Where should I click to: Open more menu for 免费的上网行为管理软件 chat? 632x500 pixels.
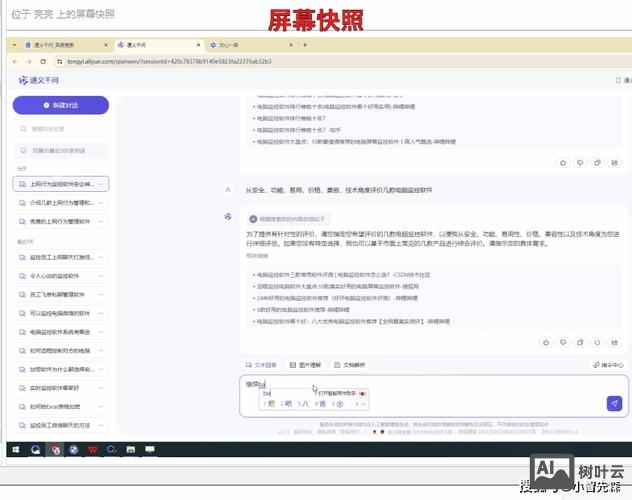101,222
